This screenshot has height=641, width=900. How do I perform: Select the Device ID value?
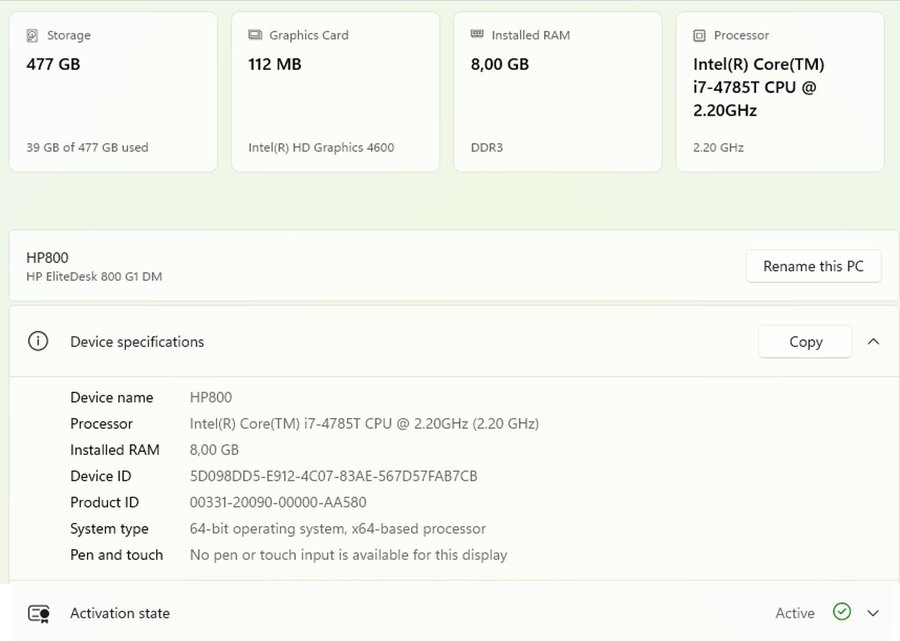333,476
